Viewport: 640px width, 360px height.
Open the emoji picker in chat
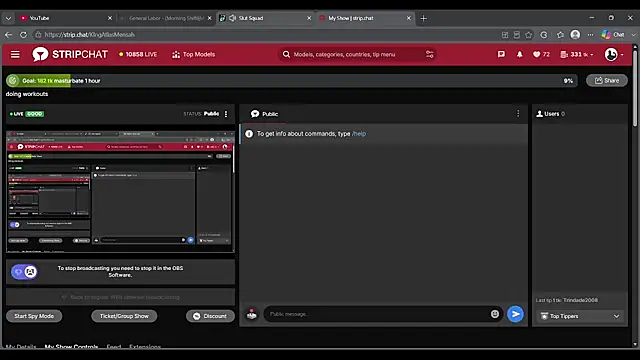coord(495,314)
